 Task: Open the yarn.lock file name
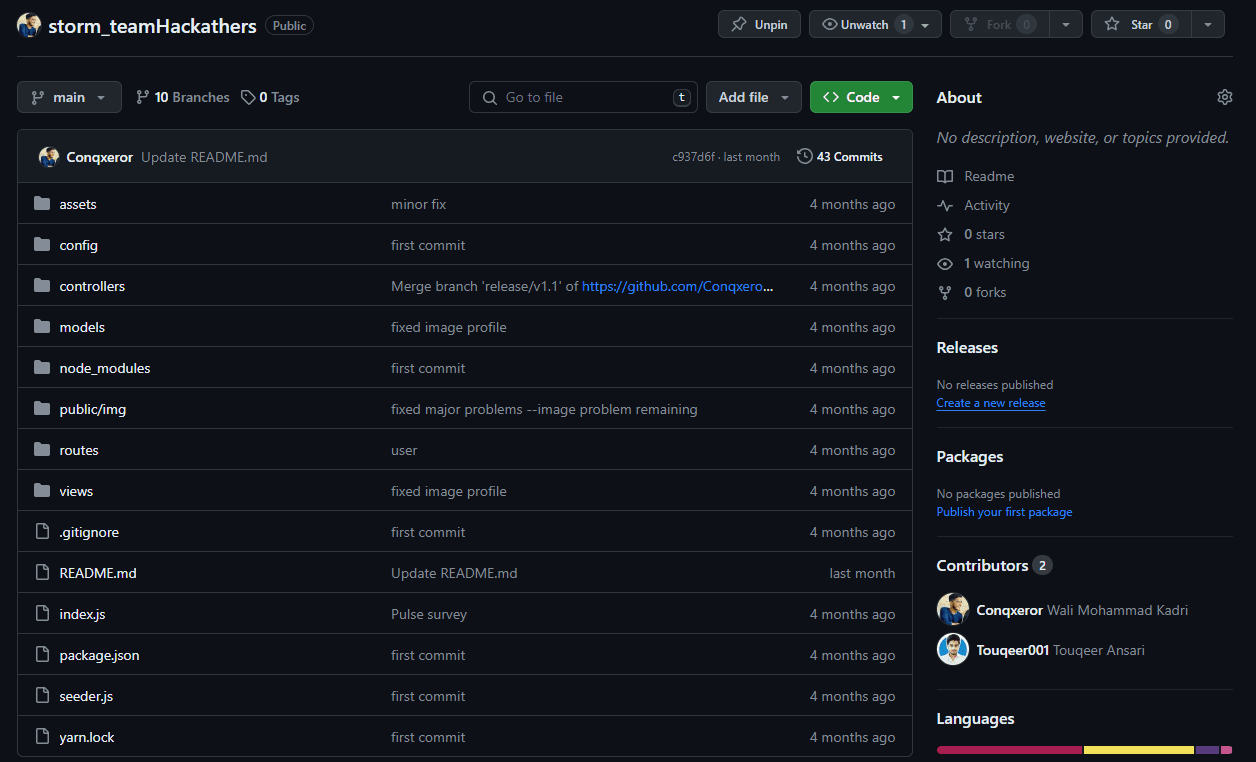[x=87, y=737]
